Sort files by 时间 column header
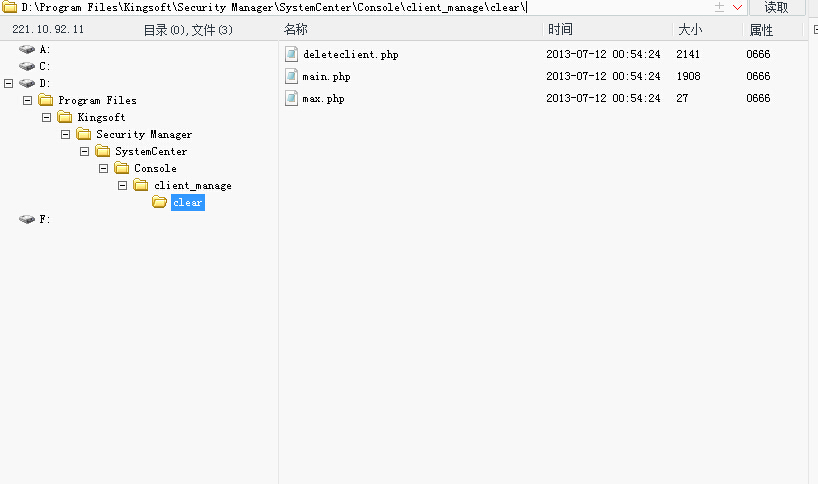Image resolution: width=818 pixels, height=484 pixels. (x=560, y=30)
